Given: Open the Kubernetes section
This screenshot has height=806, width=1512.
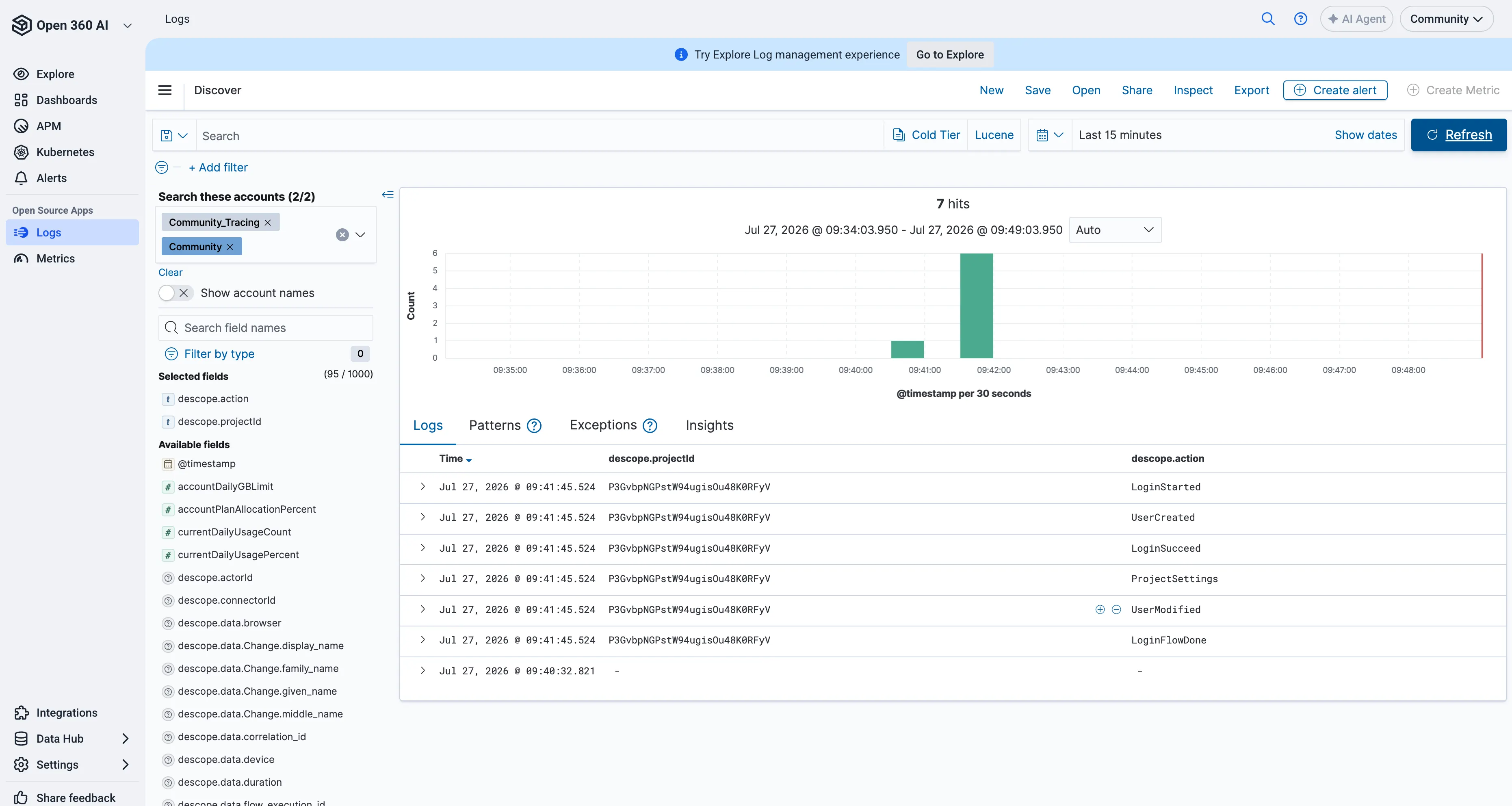Looking at the screenshot, I should pos(53,152).
